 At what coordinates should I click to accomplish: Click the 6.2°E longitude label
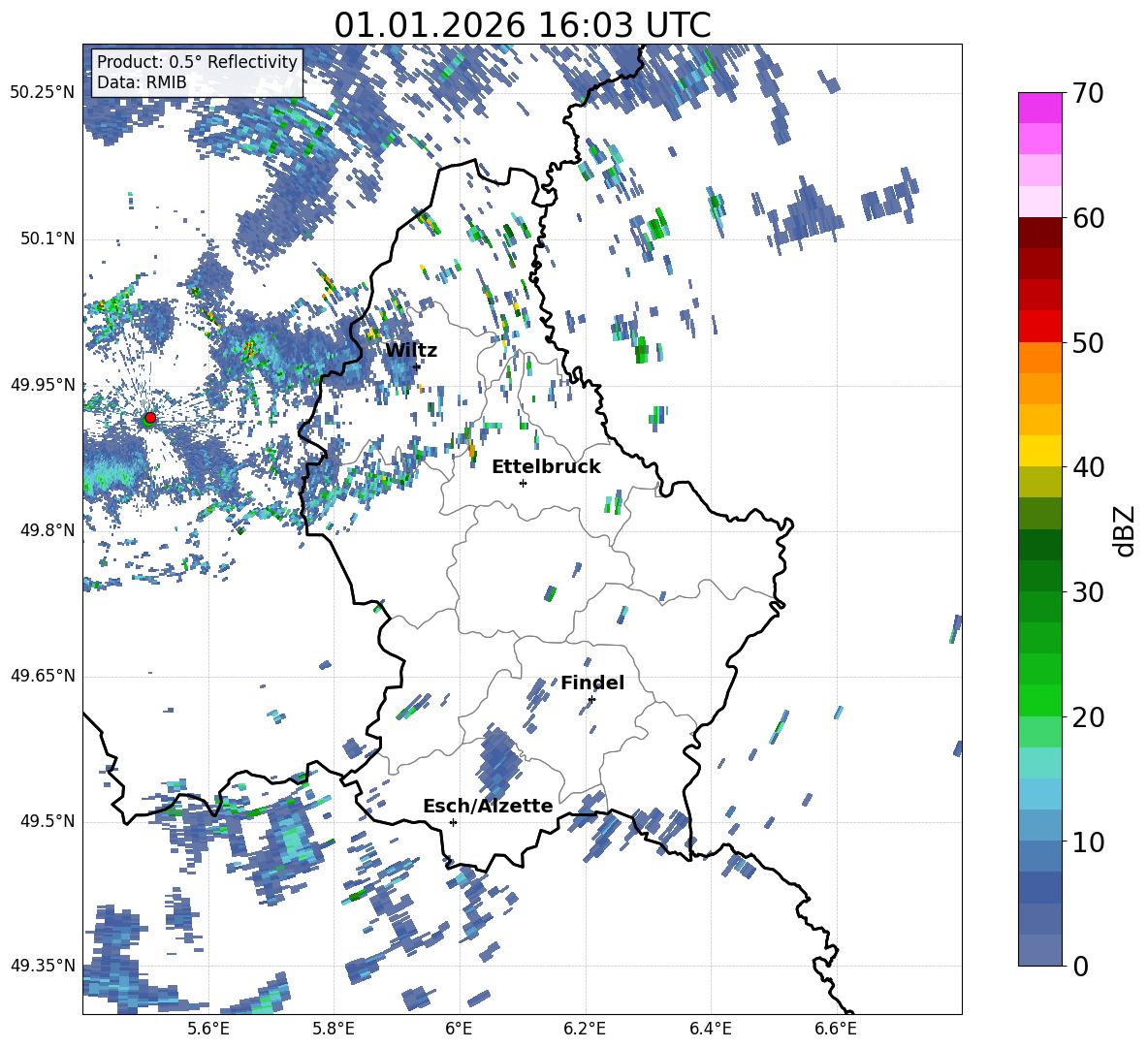point(585,1029)
